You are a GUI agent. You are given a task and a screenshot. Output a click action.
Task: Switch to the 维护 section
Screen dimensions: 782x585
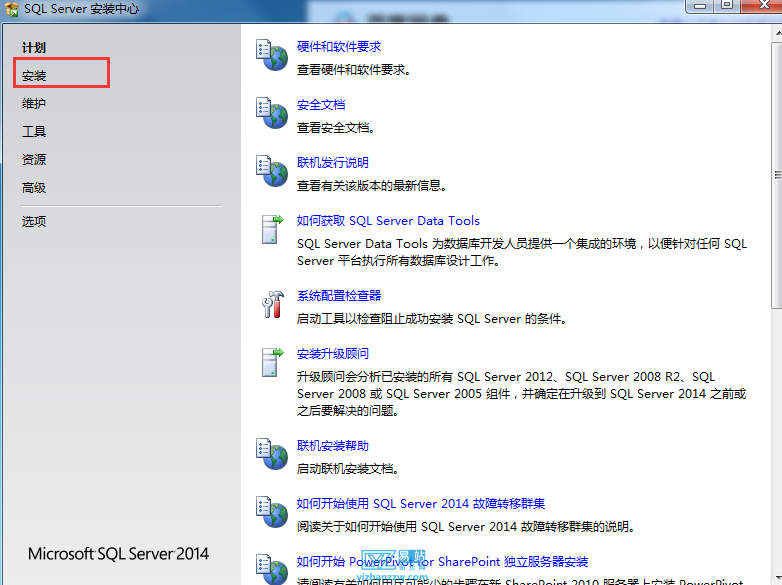point(34,104)
